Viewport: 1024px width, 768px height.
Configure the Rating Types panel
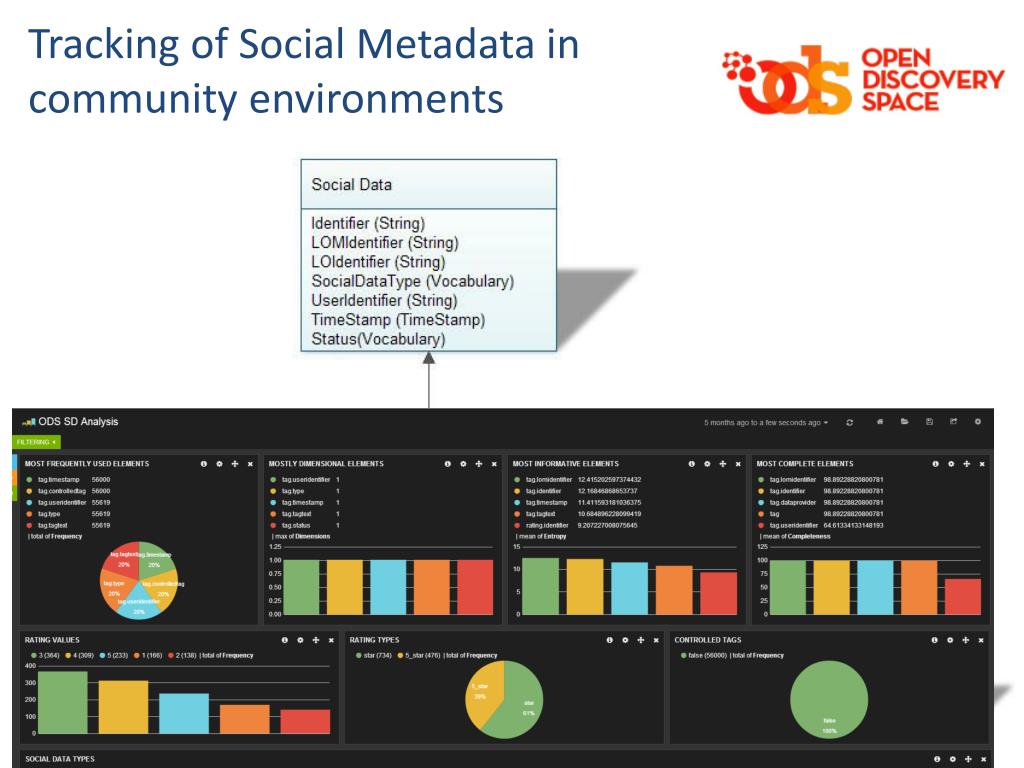click(625, 640)
